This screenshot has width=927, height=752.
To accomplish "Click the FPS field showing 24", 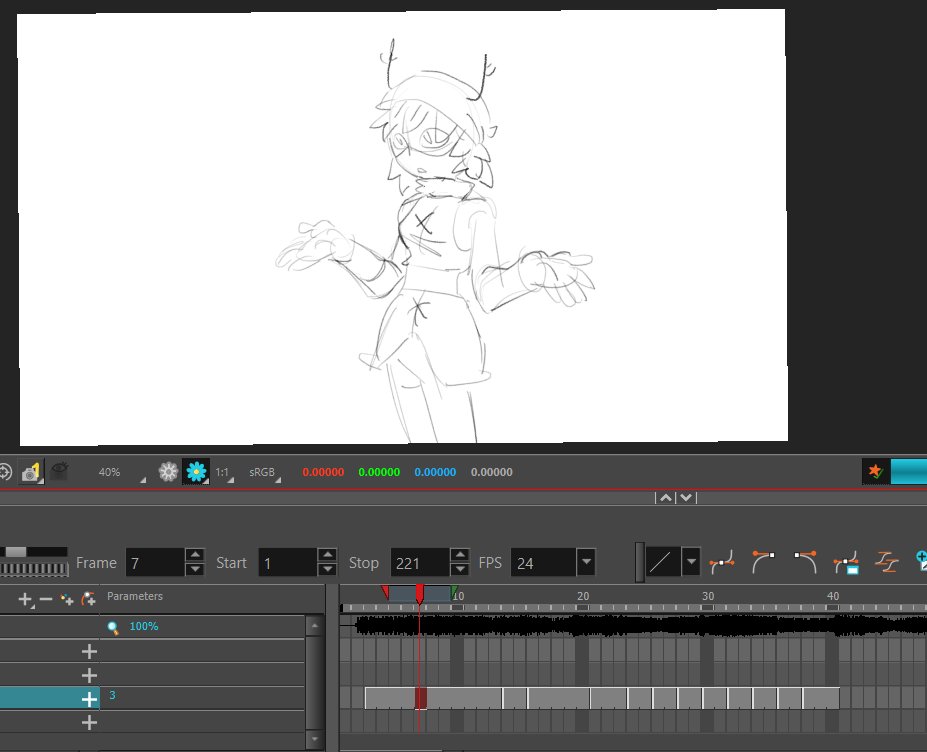I will point(543,563).
